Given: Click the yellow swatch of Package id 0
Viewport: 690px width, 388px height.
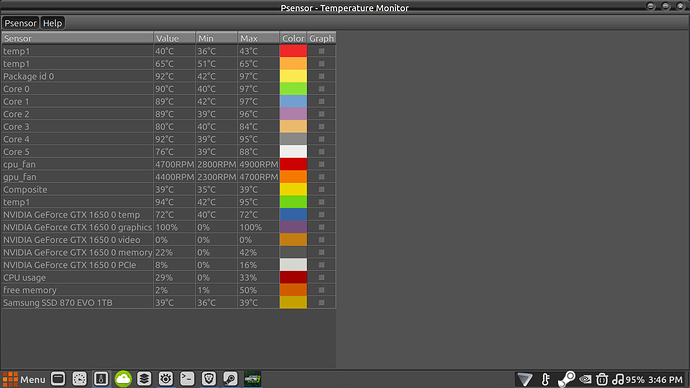Looking at the screenshot, I should click(293, 76).
